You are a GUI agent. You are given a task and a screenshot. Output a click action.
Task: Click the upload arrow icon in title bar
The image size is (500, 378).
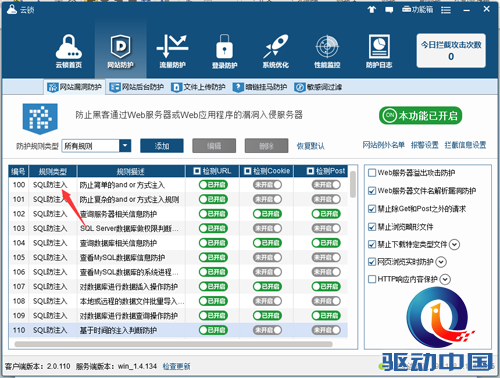(372, 10)
